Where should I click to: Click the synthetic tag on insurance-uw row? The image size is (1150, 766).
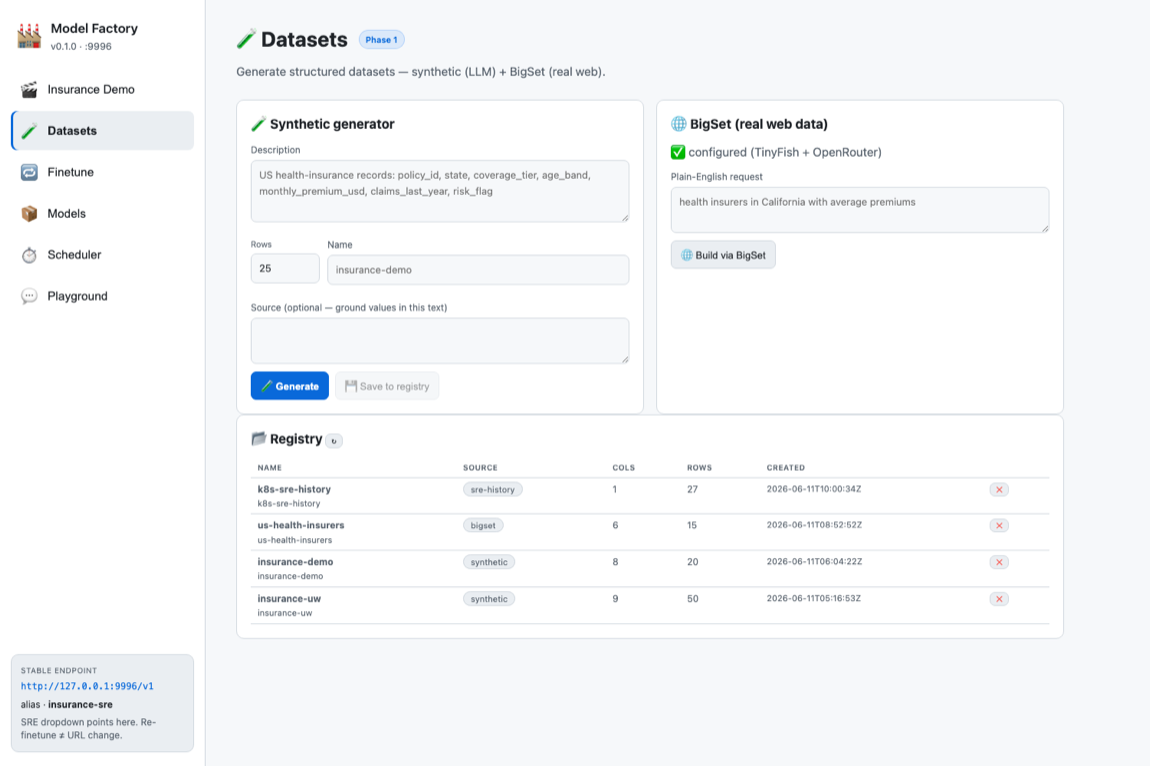pos(489,599)
